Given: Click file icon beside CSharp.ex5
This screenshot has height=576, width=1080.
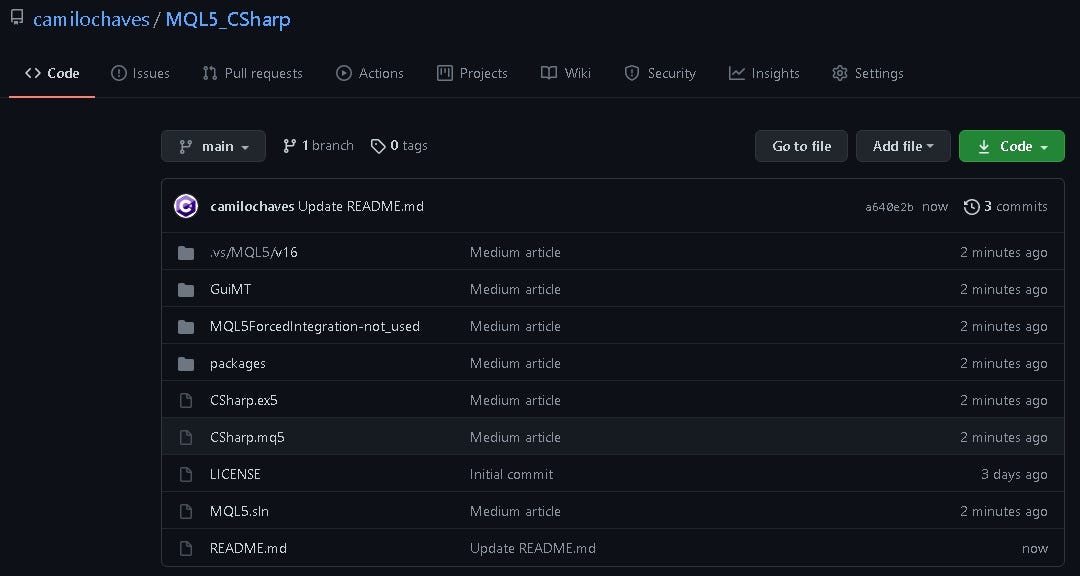Looking at the screenshot, I should [x=185, y=400].
